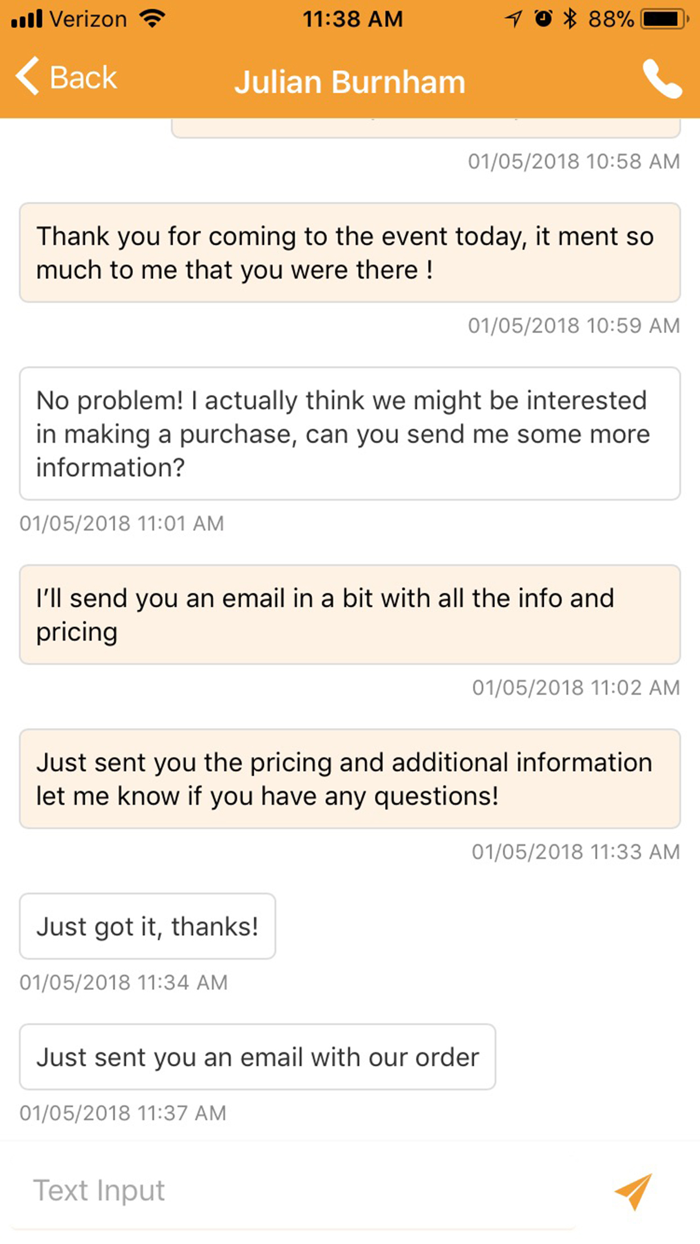This screenshot has height=1244, width=700.
Task: Tap the "Thank you for coming" message
Action: coord(349,253)
